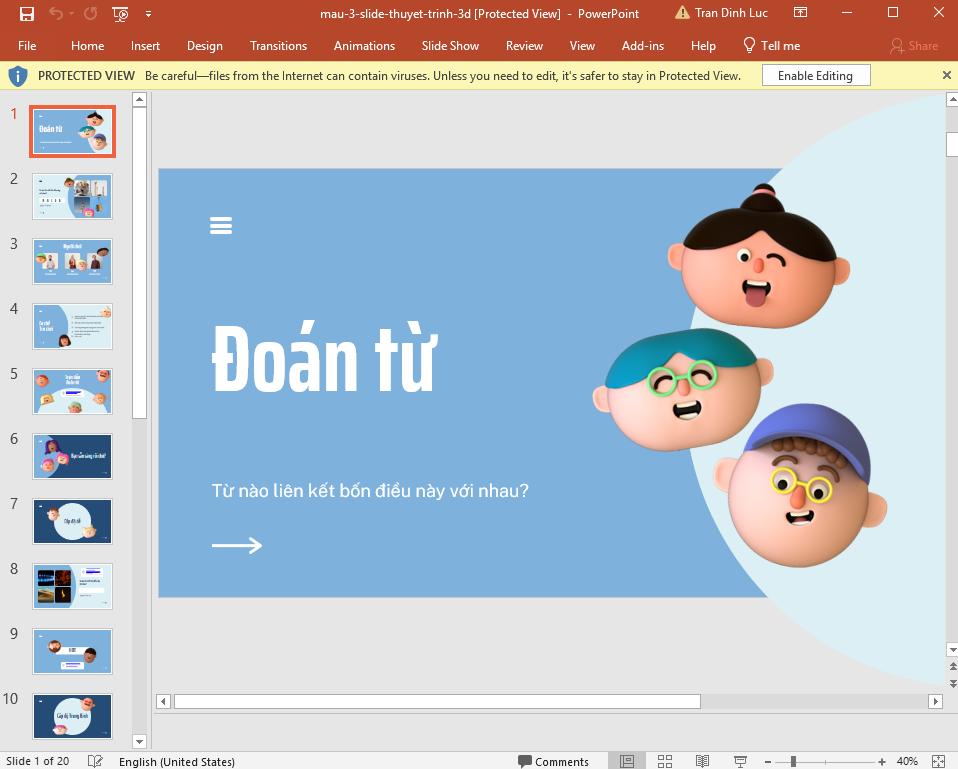The height and width of the screenshot is (769, 958).
Task: Start Slide Show from Beginning on Quick Access Toolbar
Action: 120,13
